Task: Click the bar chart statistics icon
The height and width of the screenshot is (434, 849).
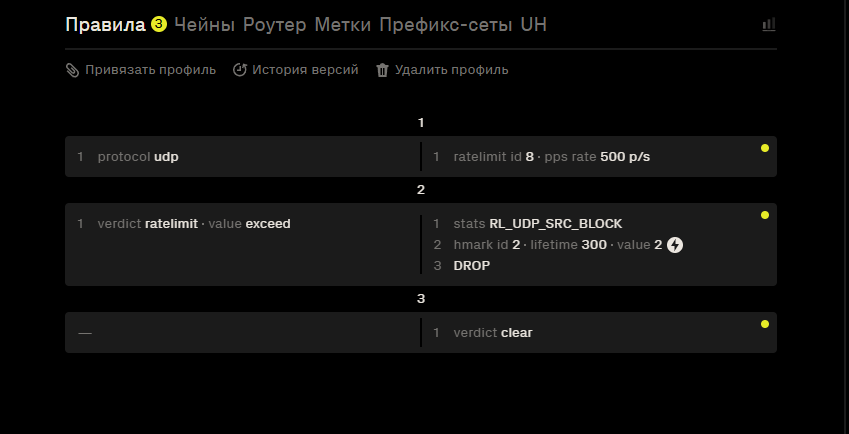Action: (x=769, y=24)
